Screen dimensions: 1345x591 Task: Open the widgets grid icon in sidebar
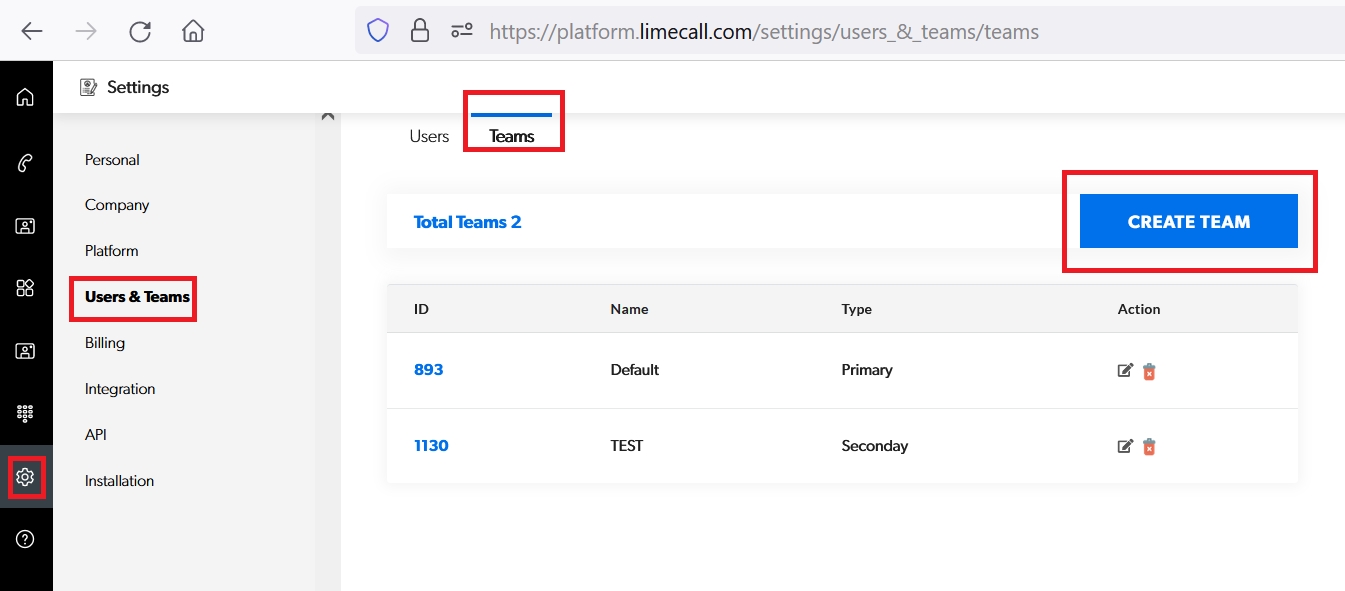25,288
